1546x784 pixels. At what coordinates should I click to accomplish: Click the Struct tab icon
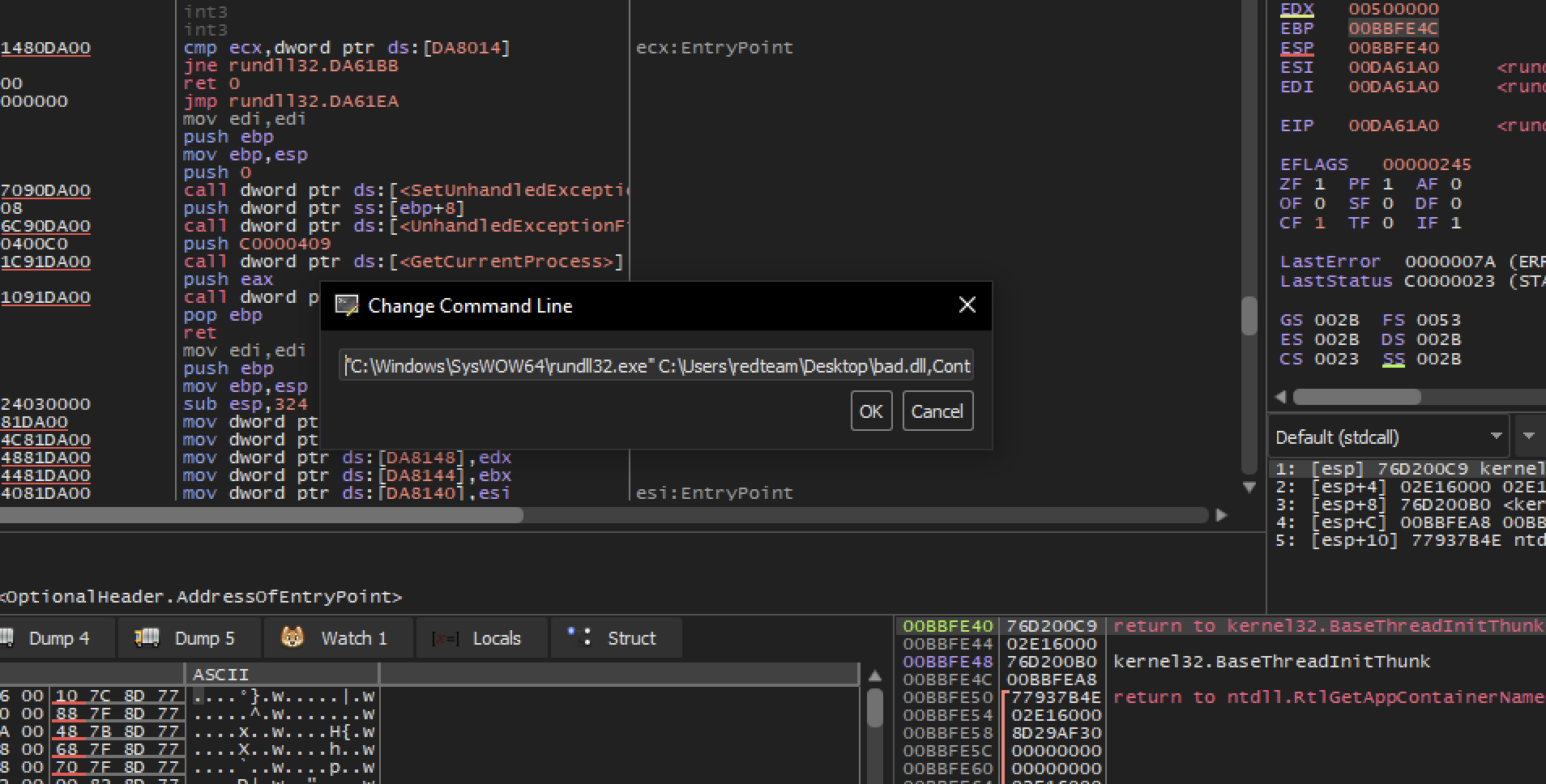click(579, 636)
